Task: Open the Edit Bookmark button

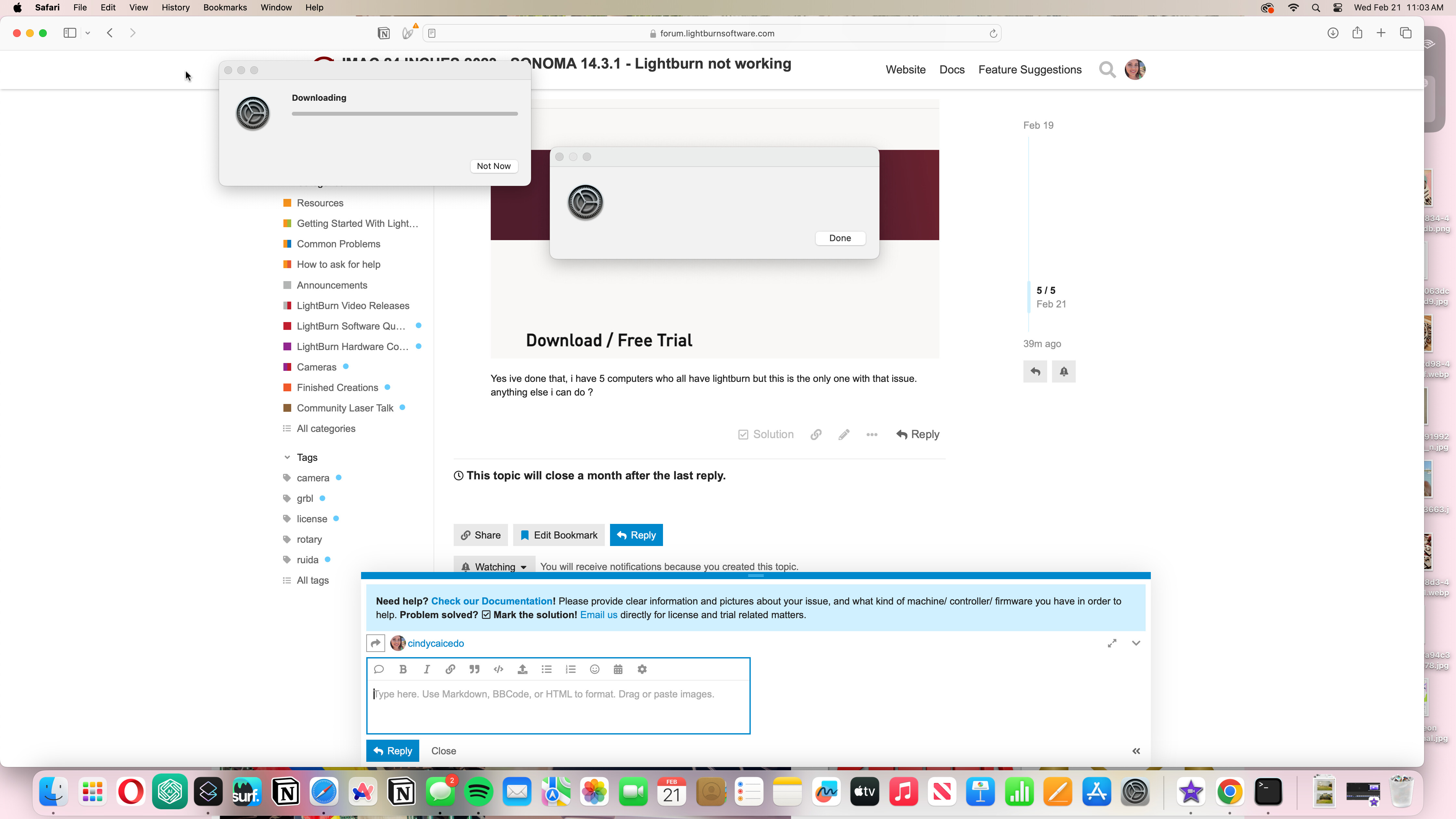Action: pos(558,535)
